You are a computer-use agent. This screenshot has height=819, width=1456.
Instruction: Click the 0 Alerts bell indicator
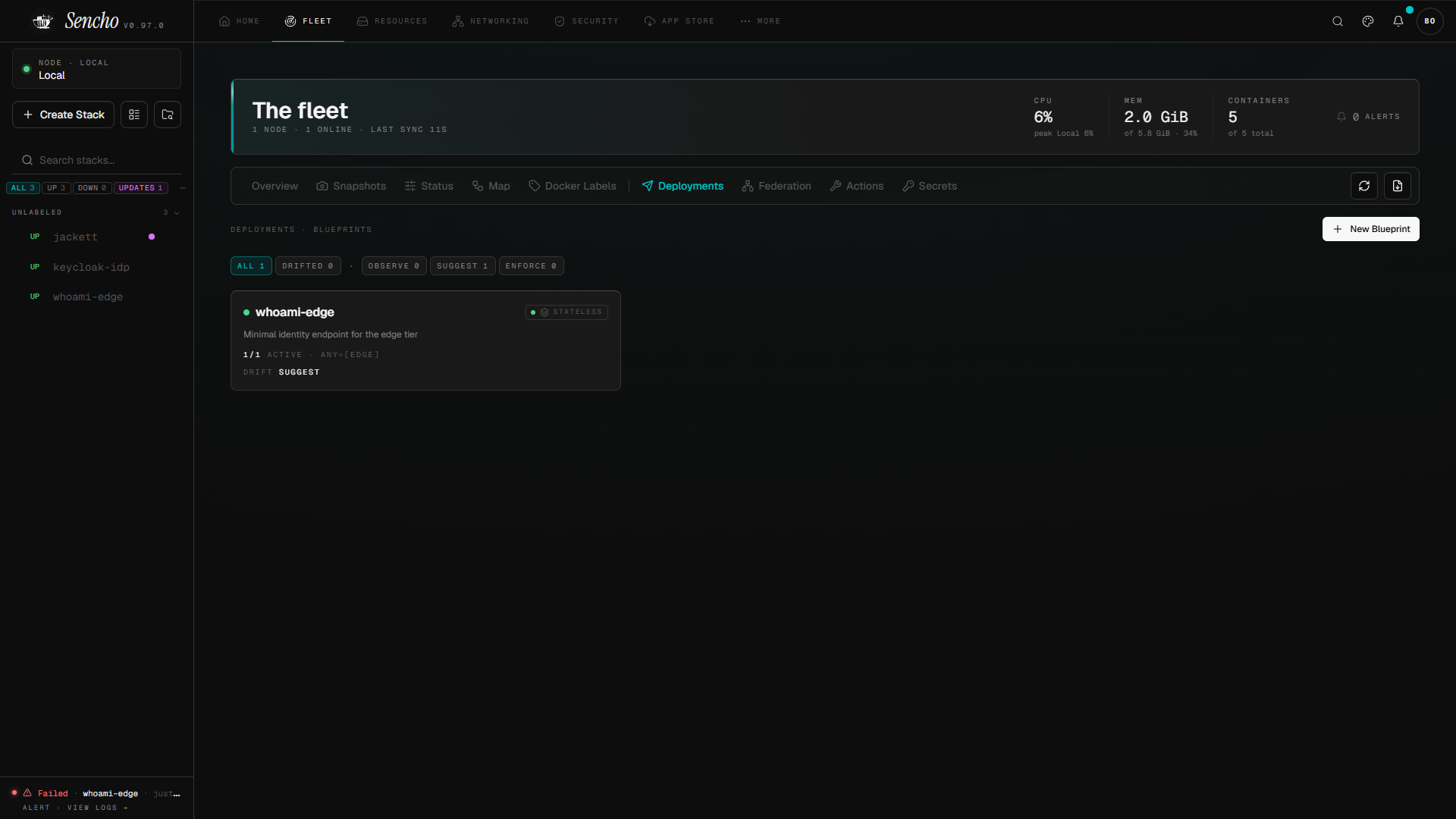(1368, 117)
